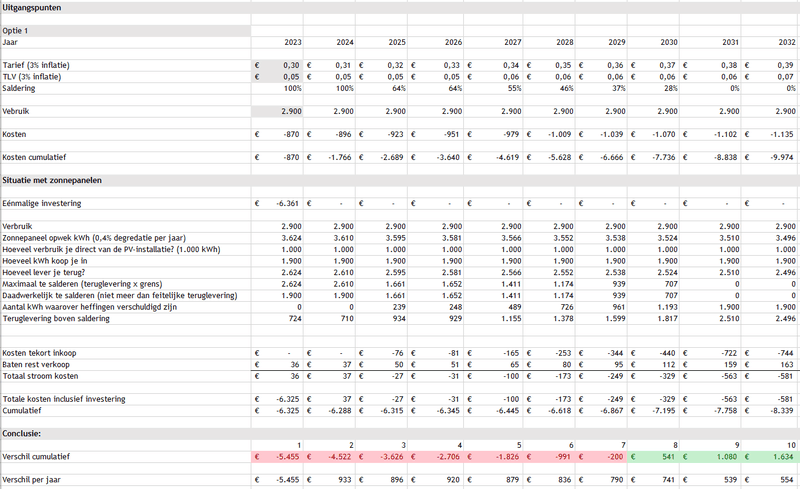Select the year 2023 cell in Jaar row
The image size is (800, 489).
click(277, 42)
